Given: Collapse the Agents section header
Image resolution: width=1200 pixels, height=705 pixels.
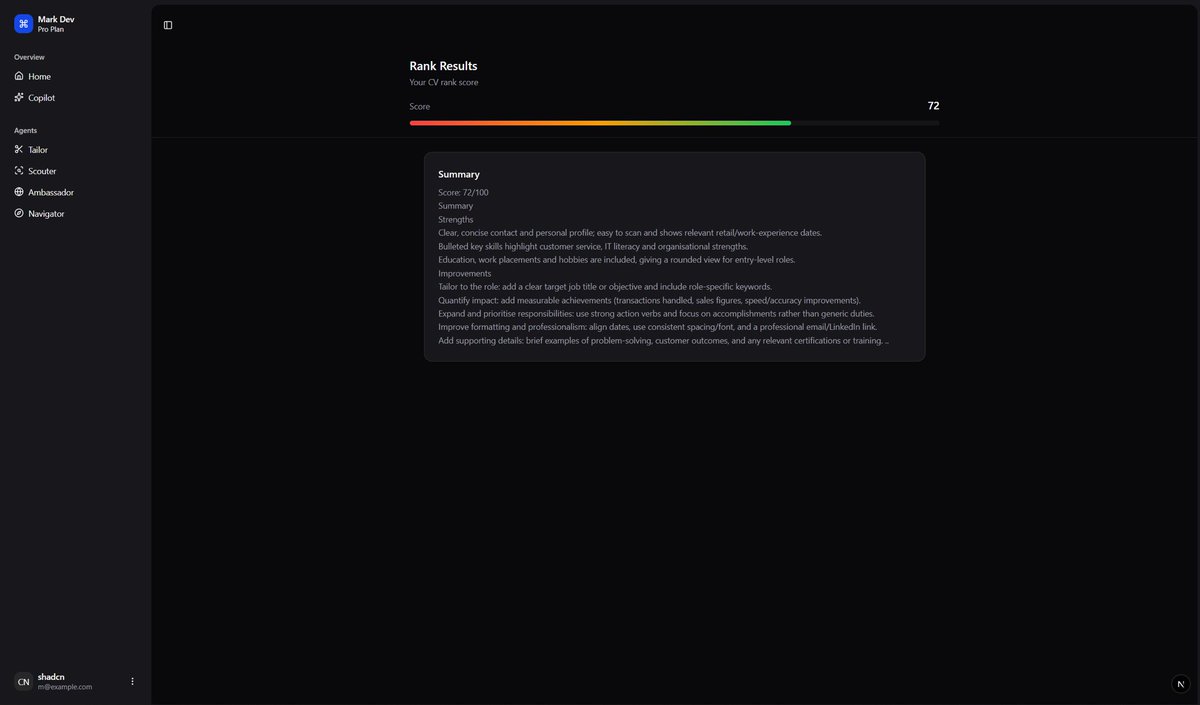Looking at the screenshot, I should (x=24, y=130).
